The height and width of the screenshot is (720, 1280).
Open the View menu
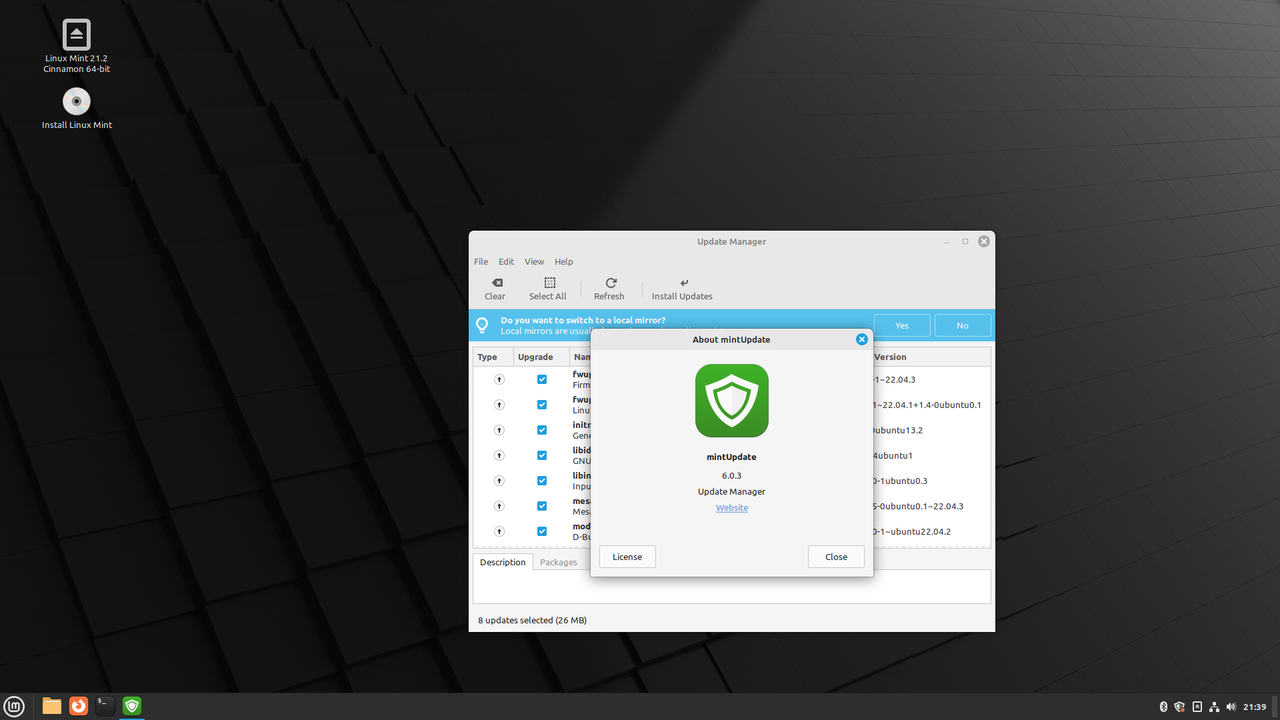click(x=535, y=262)
